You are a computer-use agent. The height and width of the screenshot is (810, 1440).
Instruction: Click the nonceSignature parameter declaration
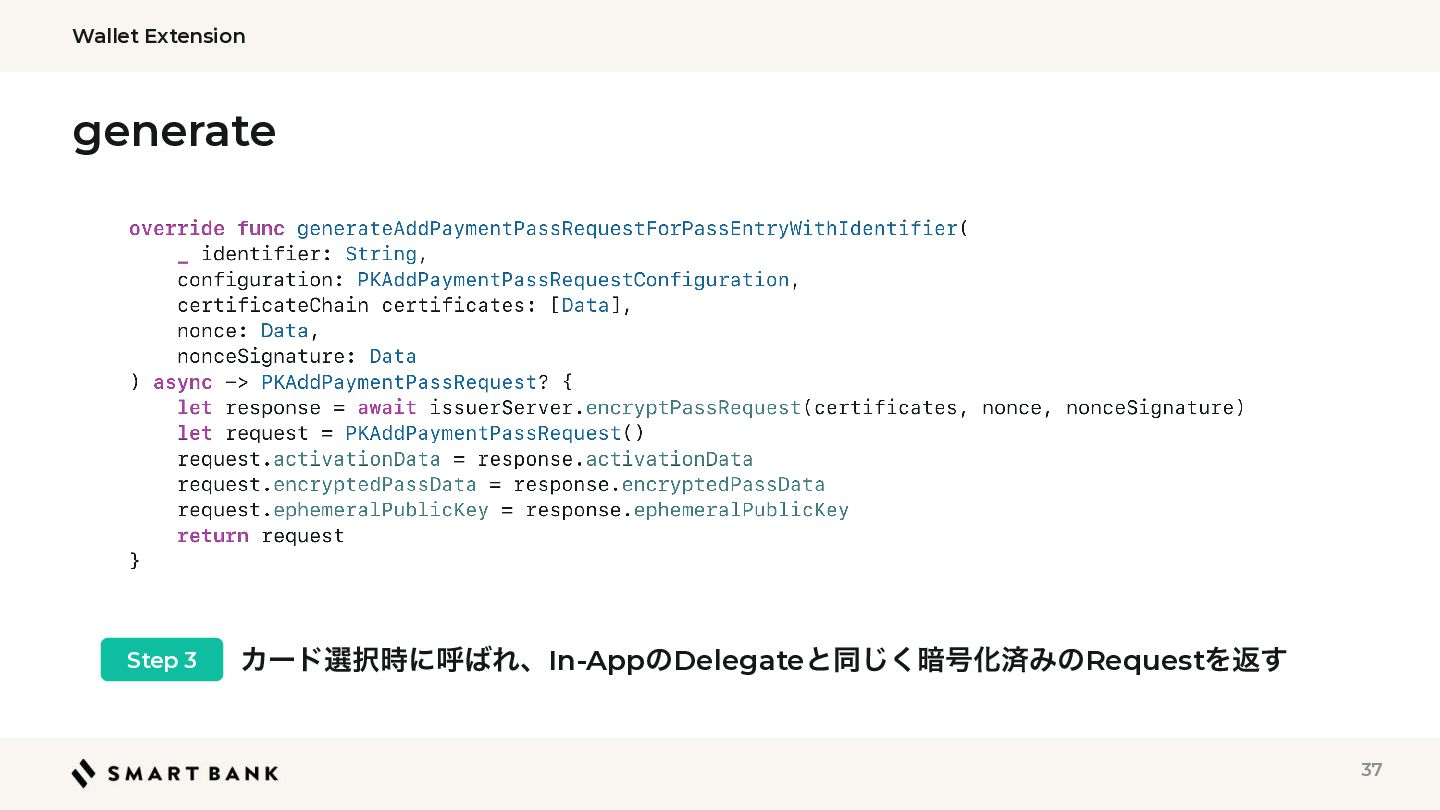tap(297, 356)
